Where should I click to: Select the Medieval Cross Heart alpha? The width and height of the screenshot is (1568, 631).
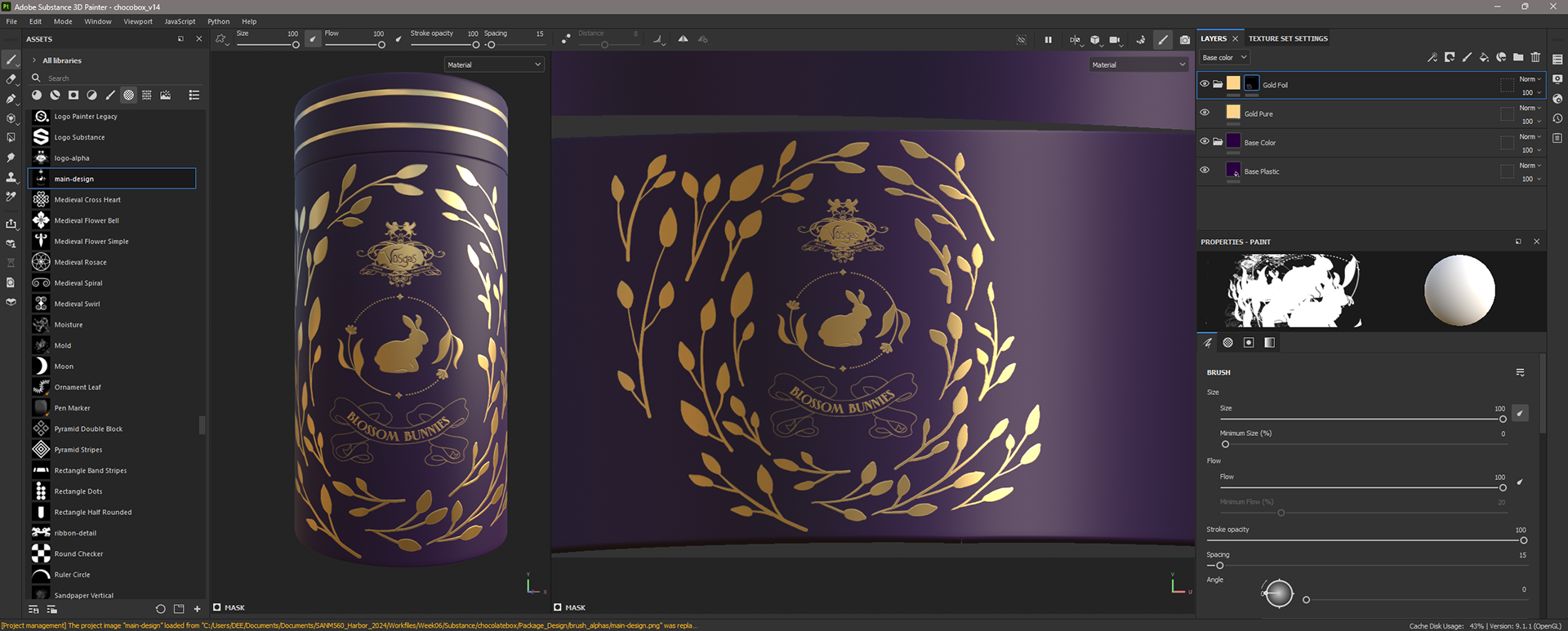point(113,200)
